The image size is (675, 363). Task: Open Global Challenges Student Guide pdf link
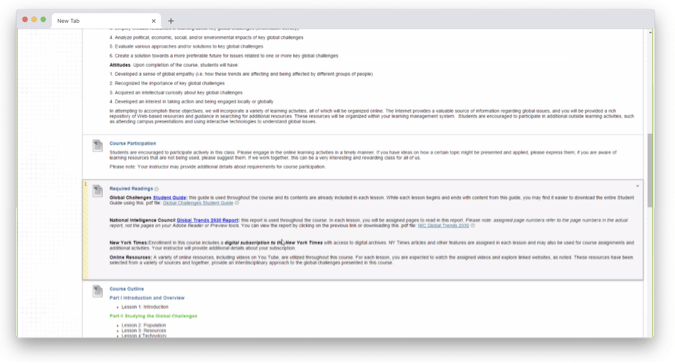pos(198,203)
